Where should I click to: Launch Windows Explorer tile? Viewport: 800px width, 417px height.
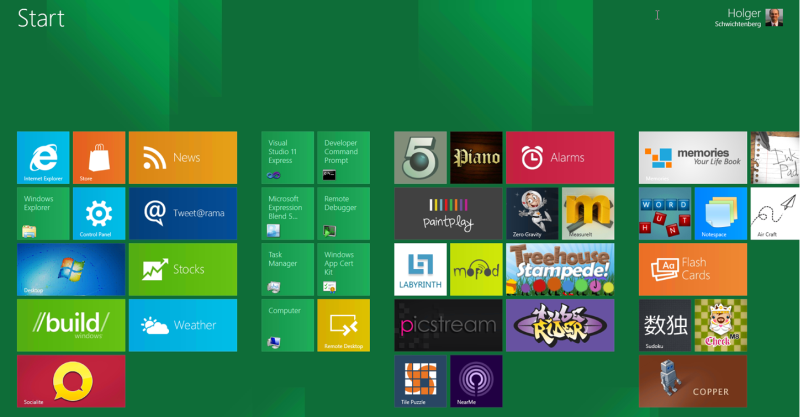tap(43, 213)
